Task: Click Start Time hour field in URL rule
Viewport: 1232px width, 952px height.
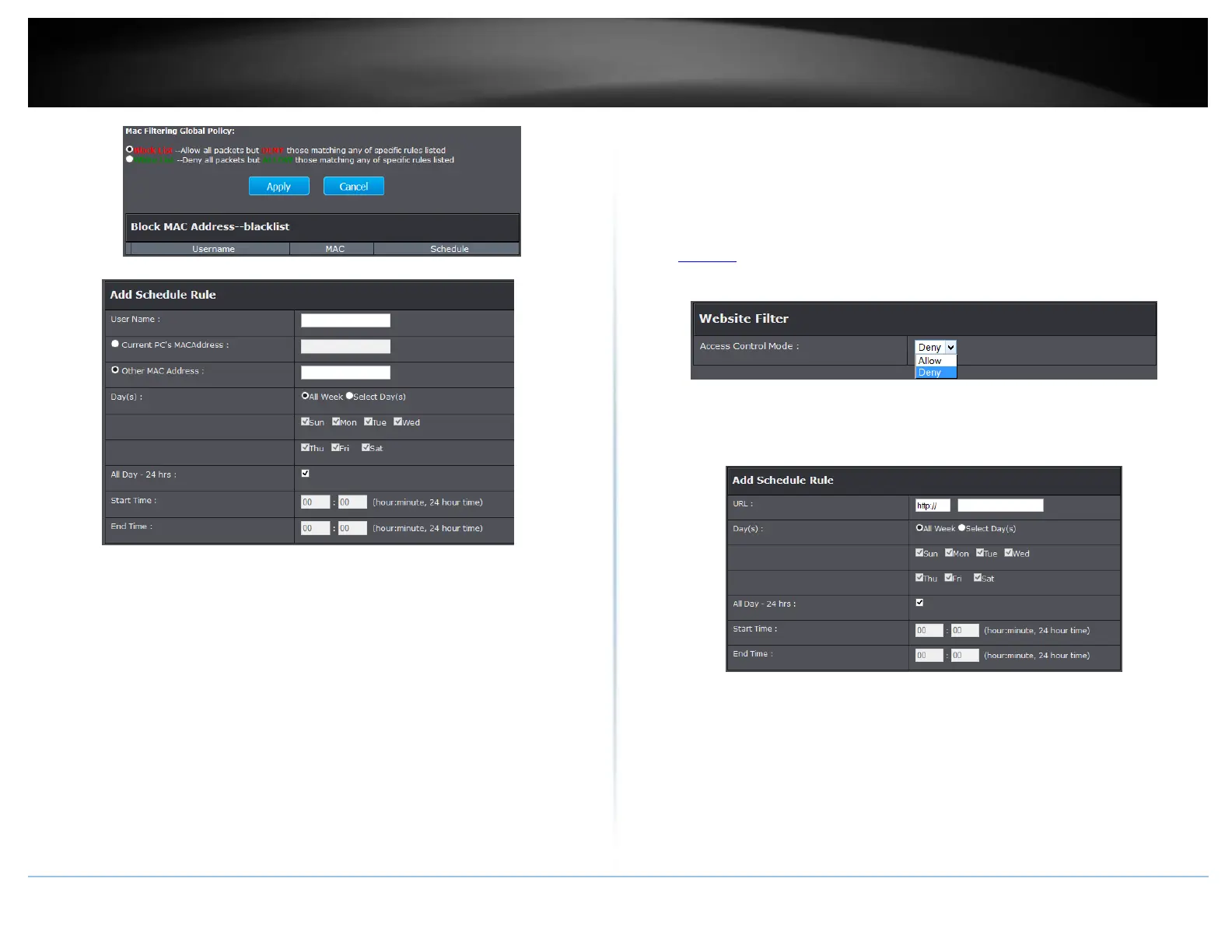Action: coord(929,631)
